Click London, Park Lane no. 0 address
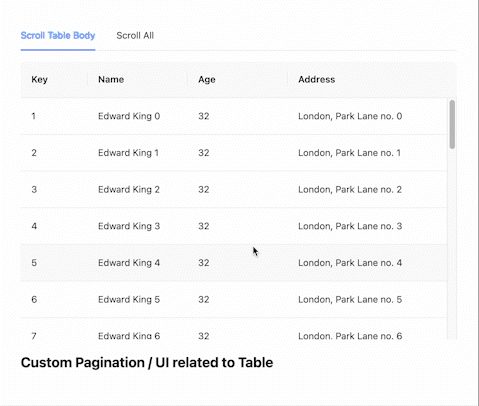The width and height of the screenshot is (479, 406). point(350,116)
